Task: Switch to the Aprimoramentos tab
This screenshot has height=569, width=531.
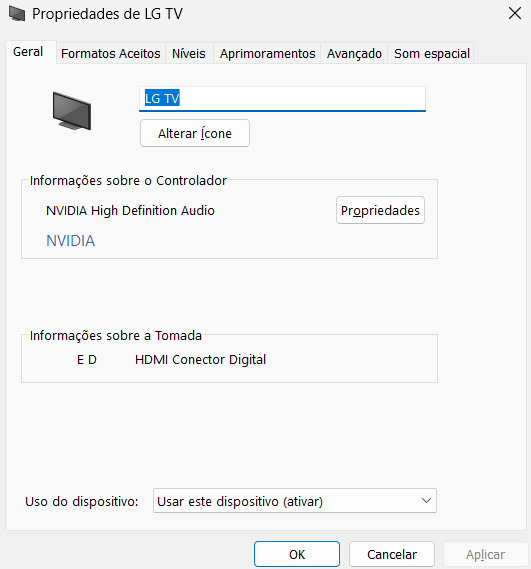Action: 267,53
